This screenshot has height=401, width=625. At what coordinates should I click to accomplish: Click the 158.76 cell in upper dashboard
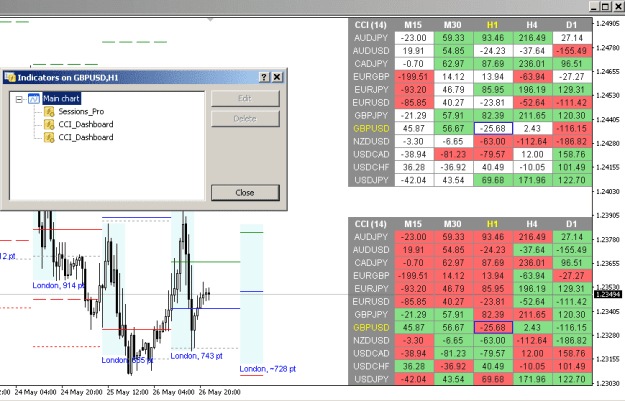572,154
